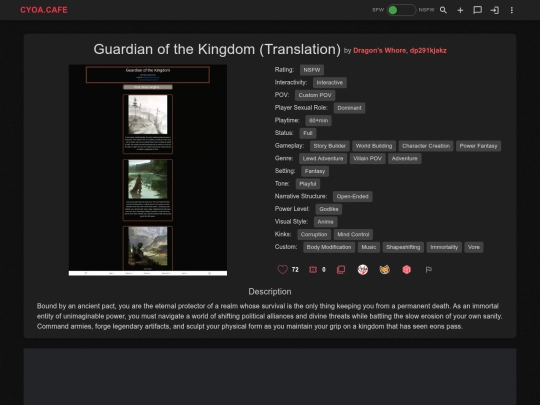Filter by Fantasy setting tag
540x405 pixels.
315,172
